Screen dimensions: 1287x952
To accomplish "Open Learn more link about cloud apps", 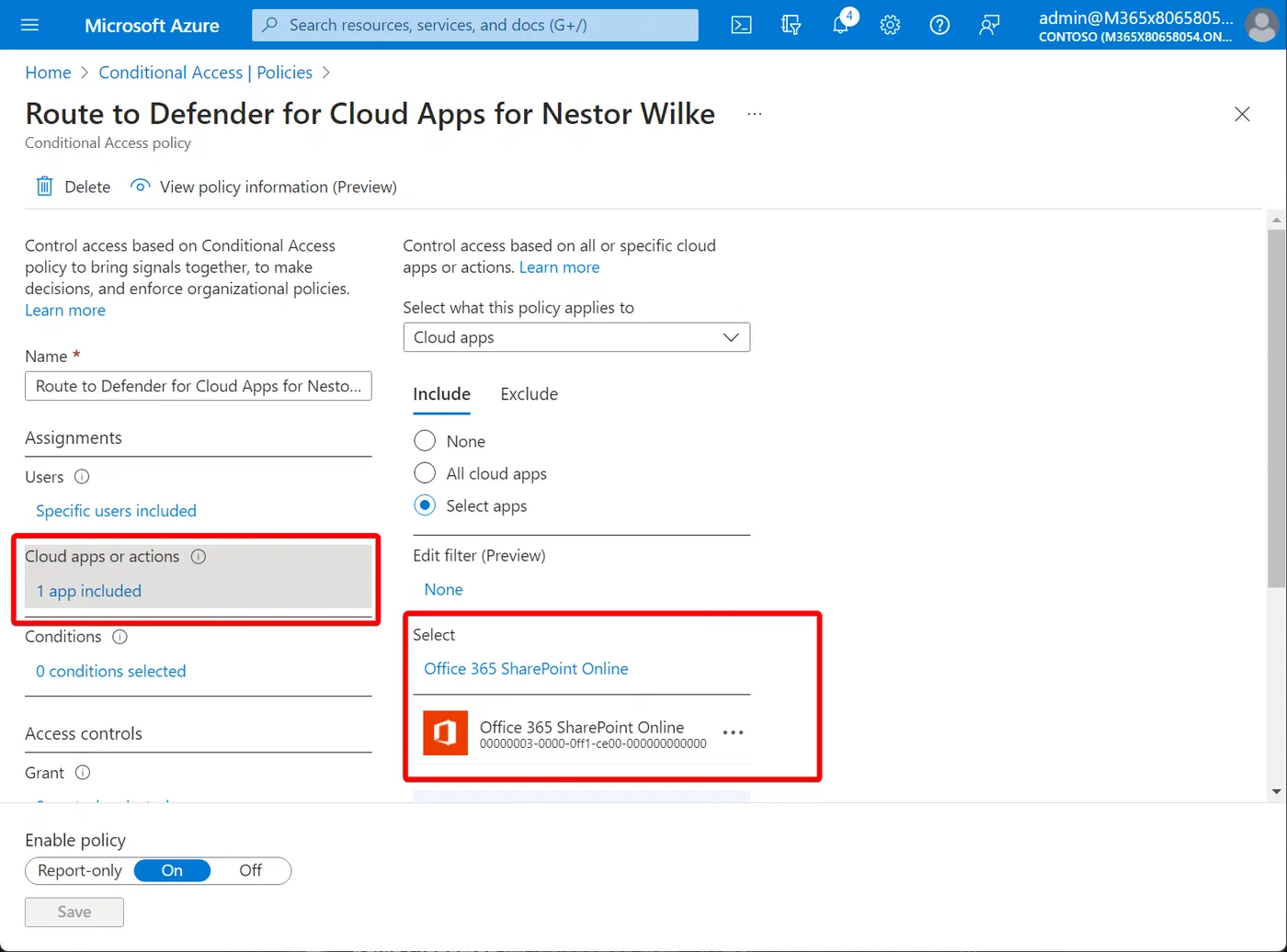I will tap(559, 267).
